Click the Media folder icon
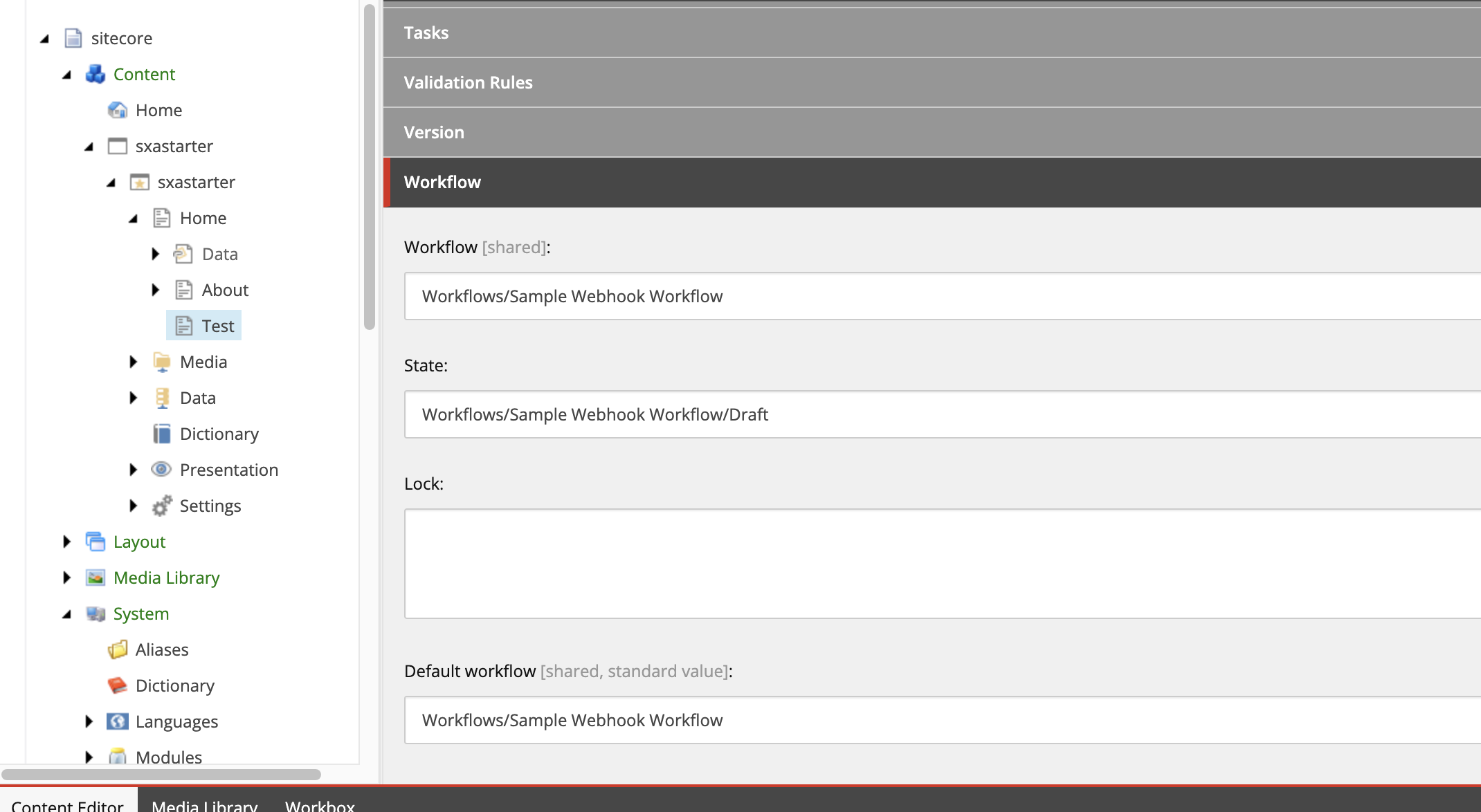 coord(162,362)
